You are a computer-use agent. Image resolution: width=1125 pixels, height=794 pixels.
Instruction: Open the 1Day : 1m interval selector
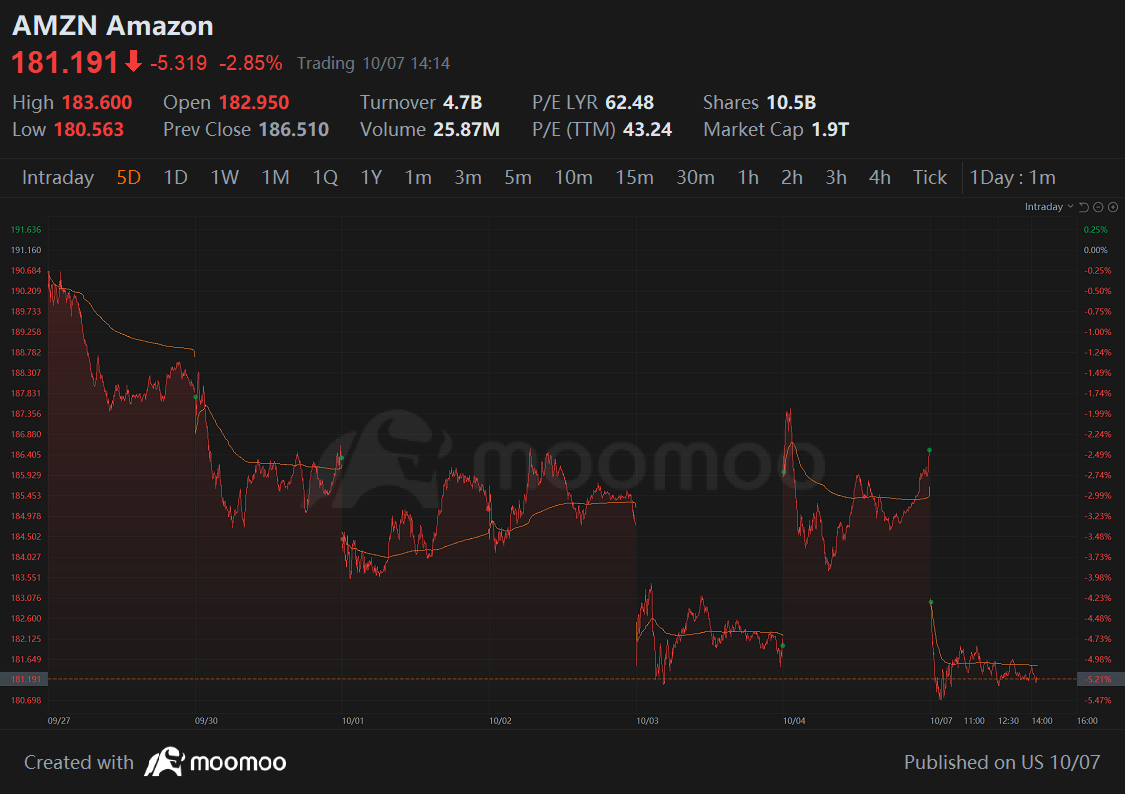[1012, 177]
